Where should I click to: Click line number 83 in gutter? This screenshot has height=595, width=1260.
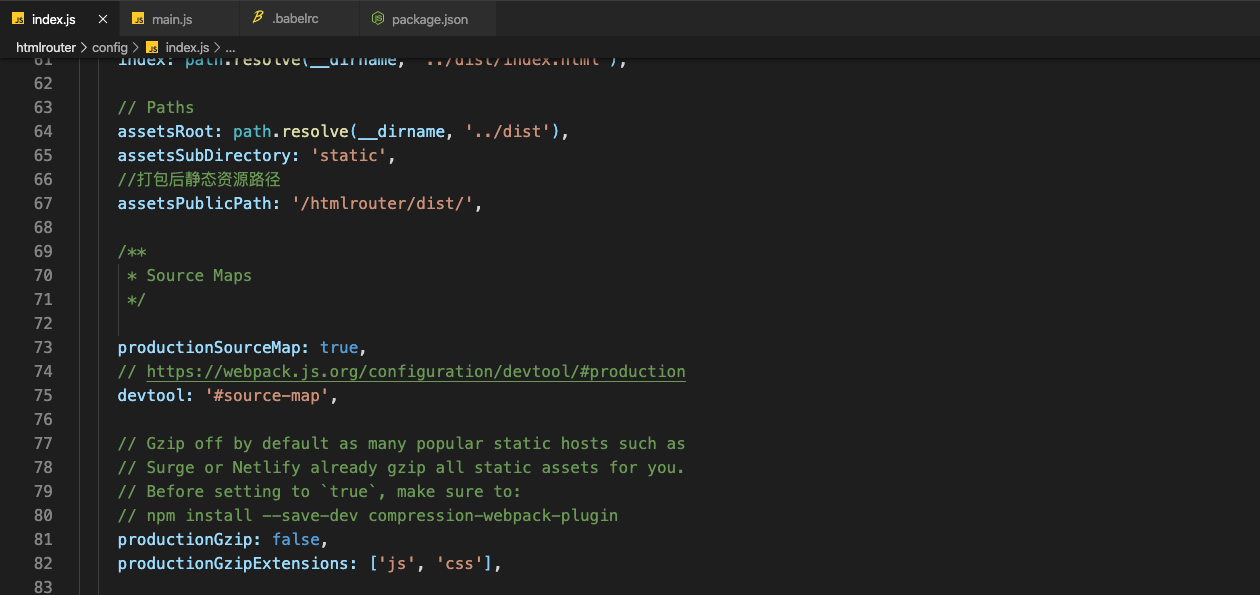43,587
